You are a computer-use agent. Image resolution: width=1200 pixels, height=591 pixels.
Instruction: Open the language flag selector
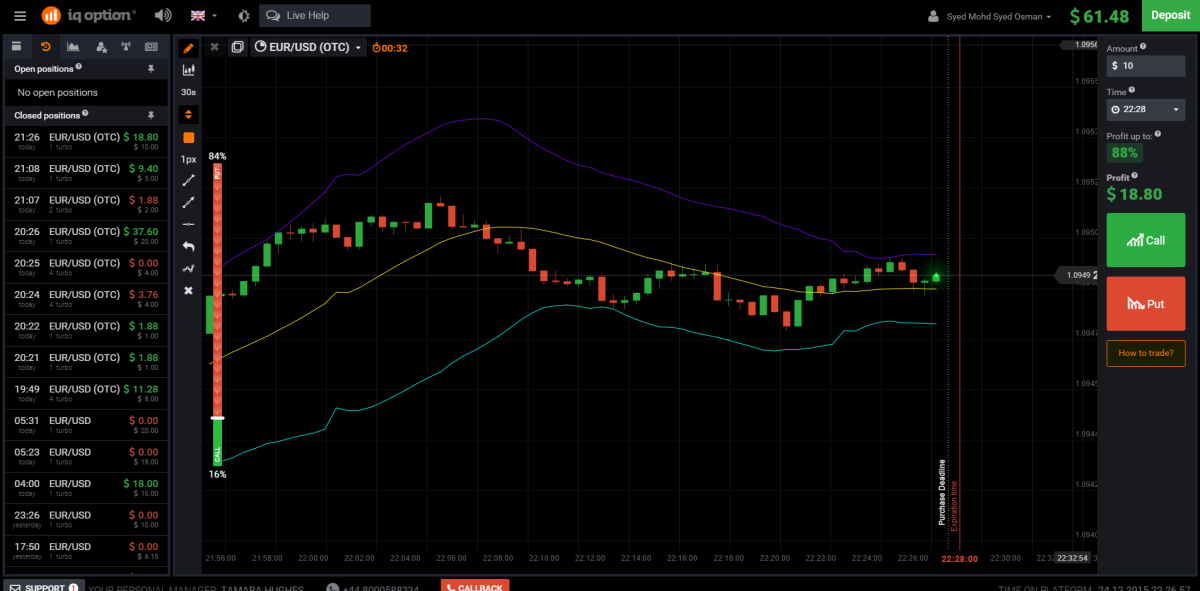pos(203,16)
